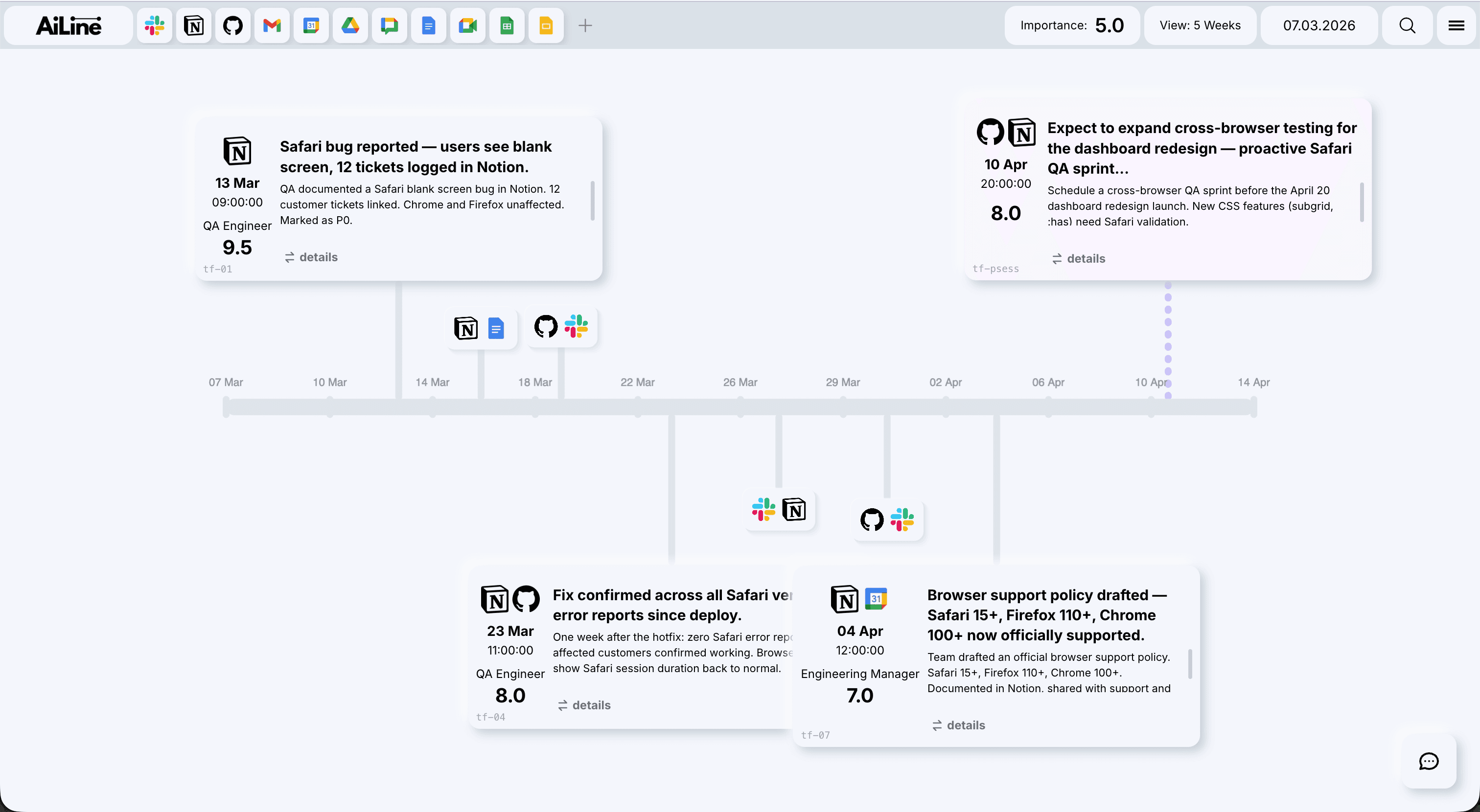The width and height of the screenshot is (1480, 812).
Task: Click the Safari bug reported card title
Action: coord(416,157)
